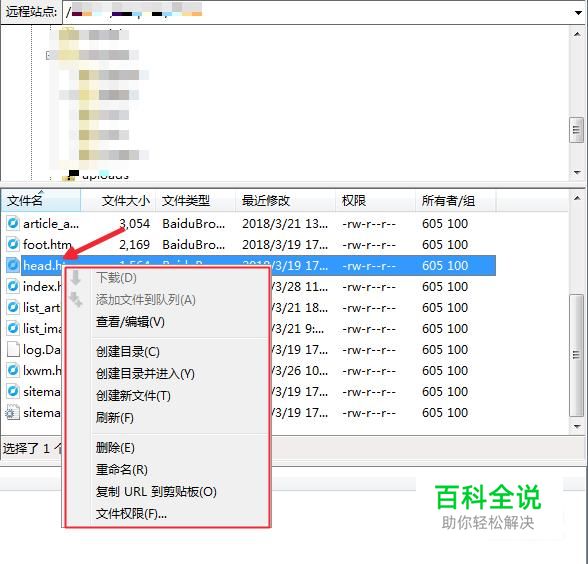Sort by 文件名 column header
588x564 pixels.
coord(41,201)
